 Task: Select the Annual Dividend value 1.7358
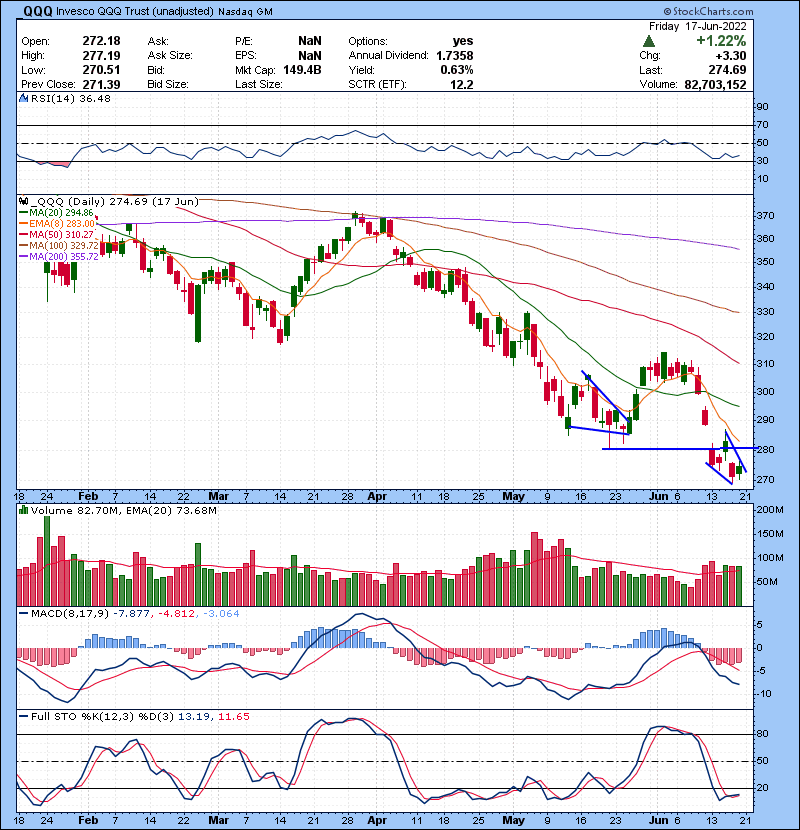pyautogui.click(x=455, y=55)
